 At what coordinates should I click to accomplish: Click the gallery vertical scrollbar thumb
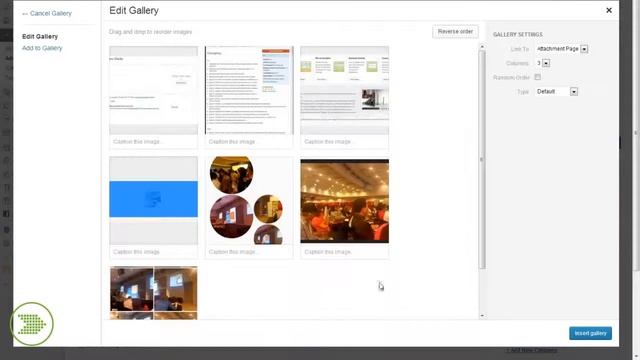point(482,160)
